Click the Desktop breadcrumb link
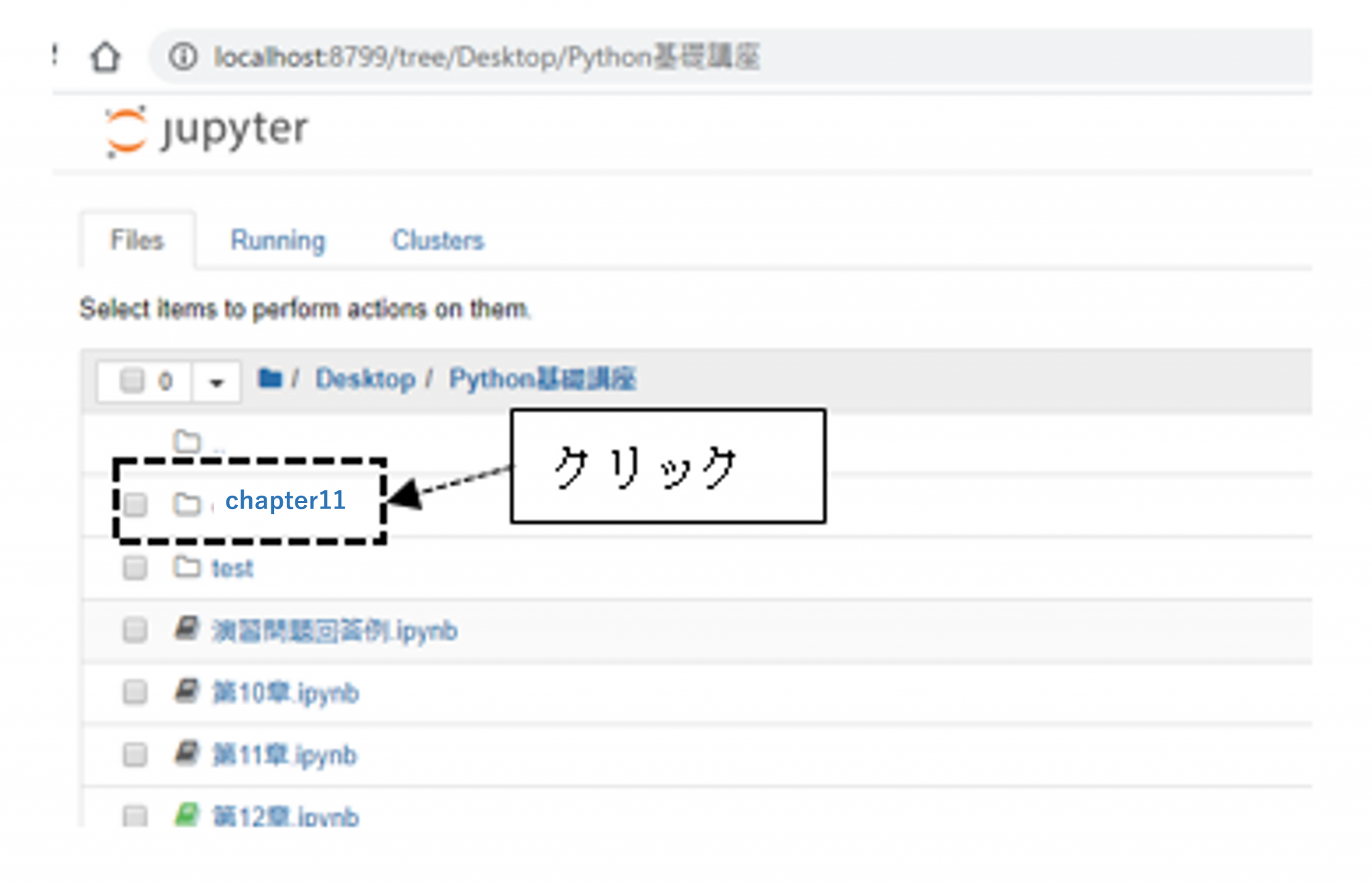This screenshot has height=883, width=1372. point(365,379)
